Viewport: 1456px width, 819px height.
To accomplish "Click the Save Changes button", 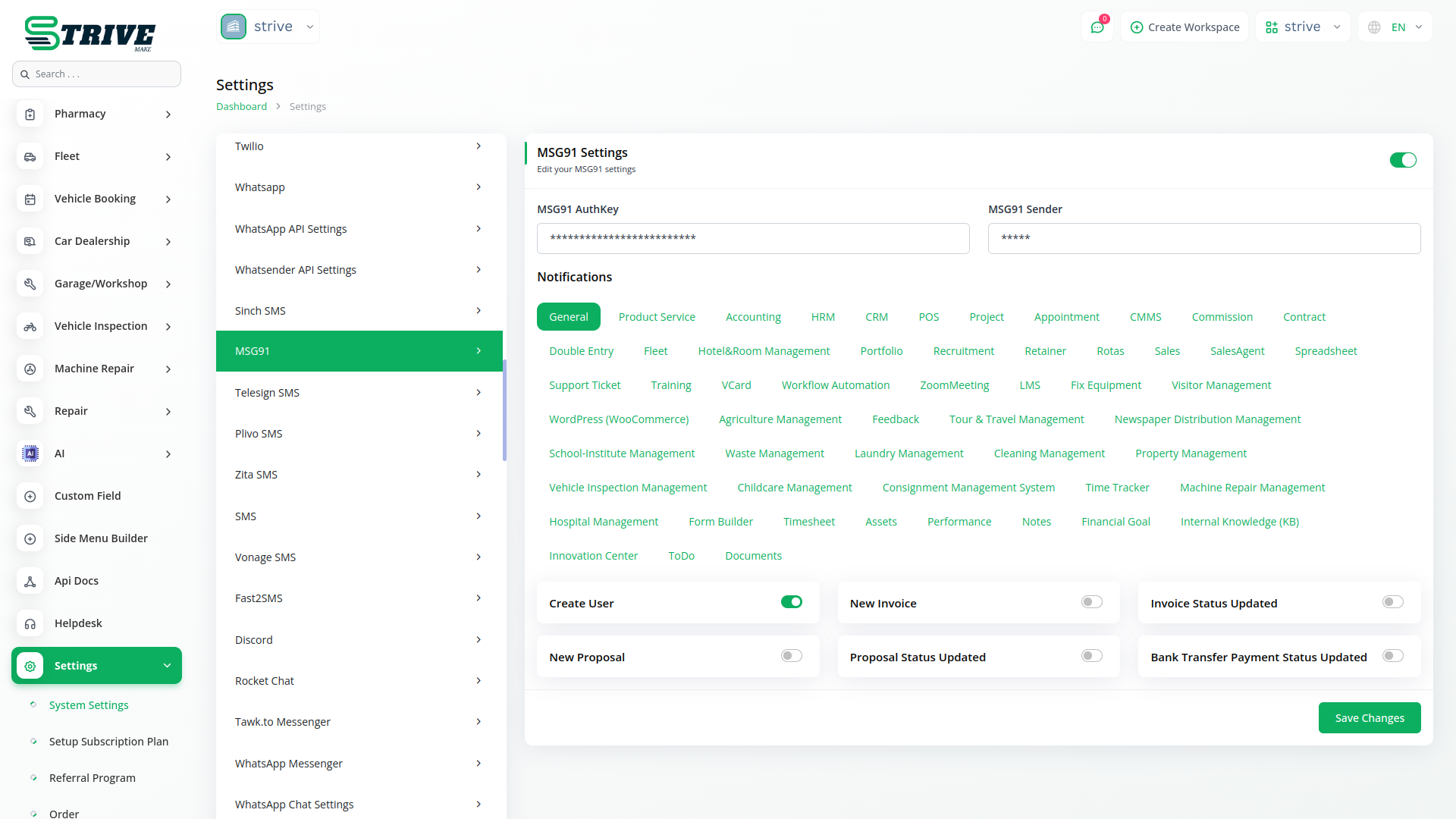I will (x=1369, y=718).
